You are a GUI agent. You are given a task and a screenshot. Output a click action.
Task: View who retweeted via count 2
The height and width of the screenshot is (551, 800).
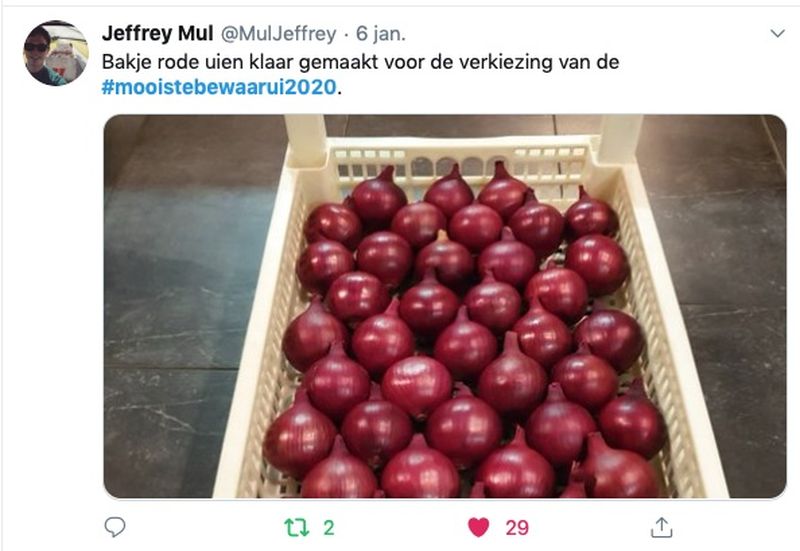pos(329,528)
